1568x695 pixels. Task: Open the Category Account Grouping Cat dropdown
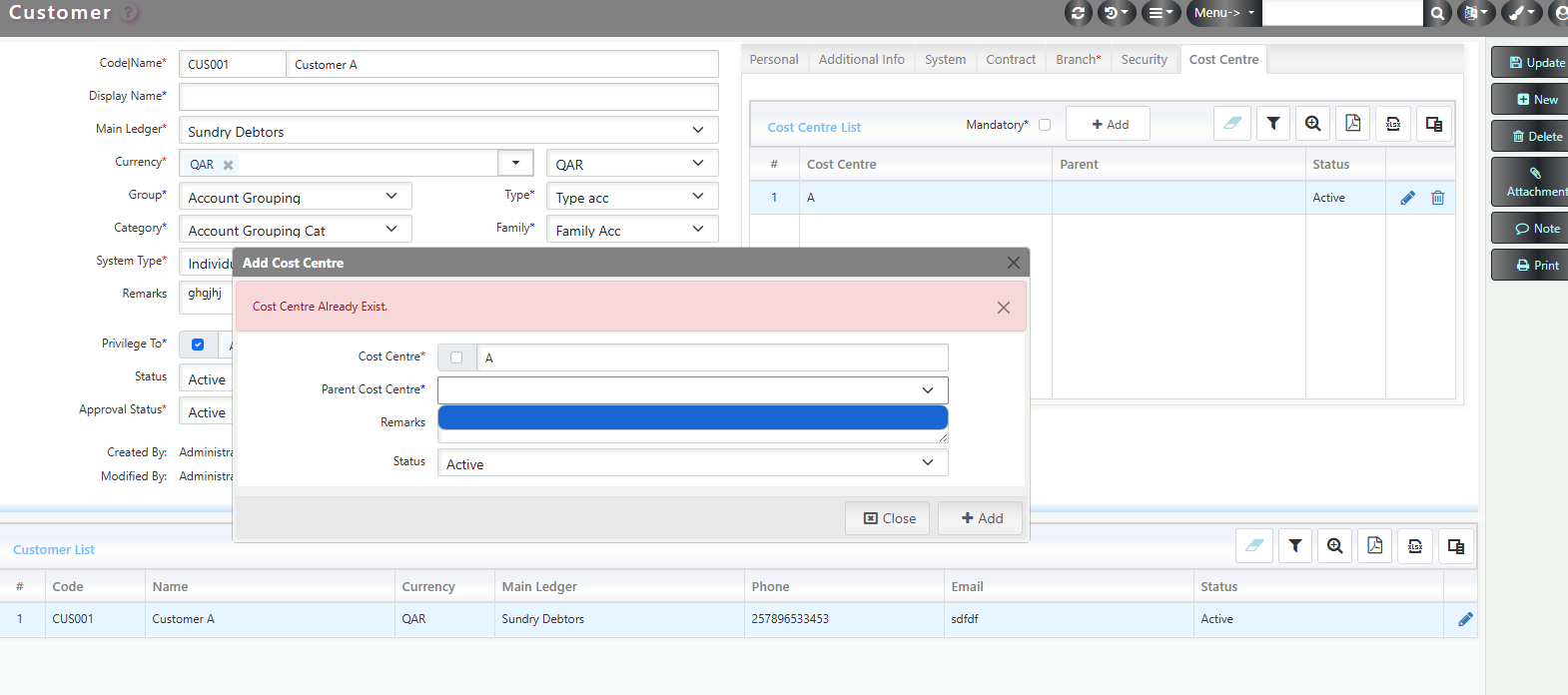click(x=296, y=230)
